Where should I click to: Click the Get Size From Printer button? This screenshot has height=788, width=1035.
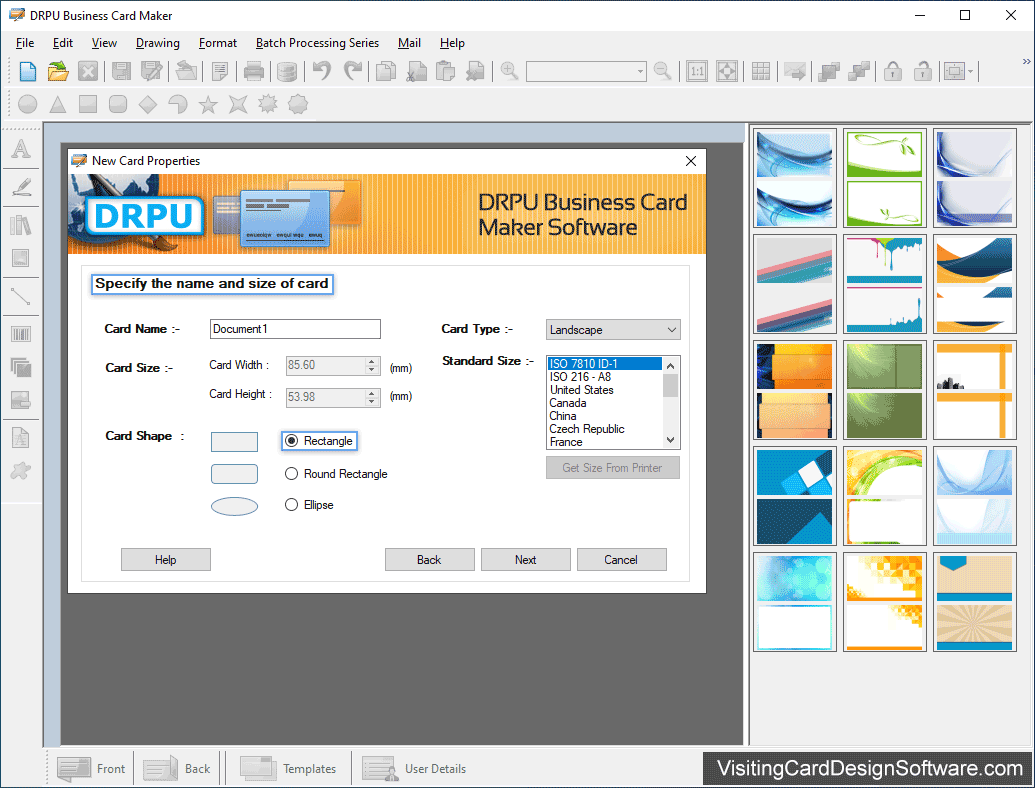point(613,468)
